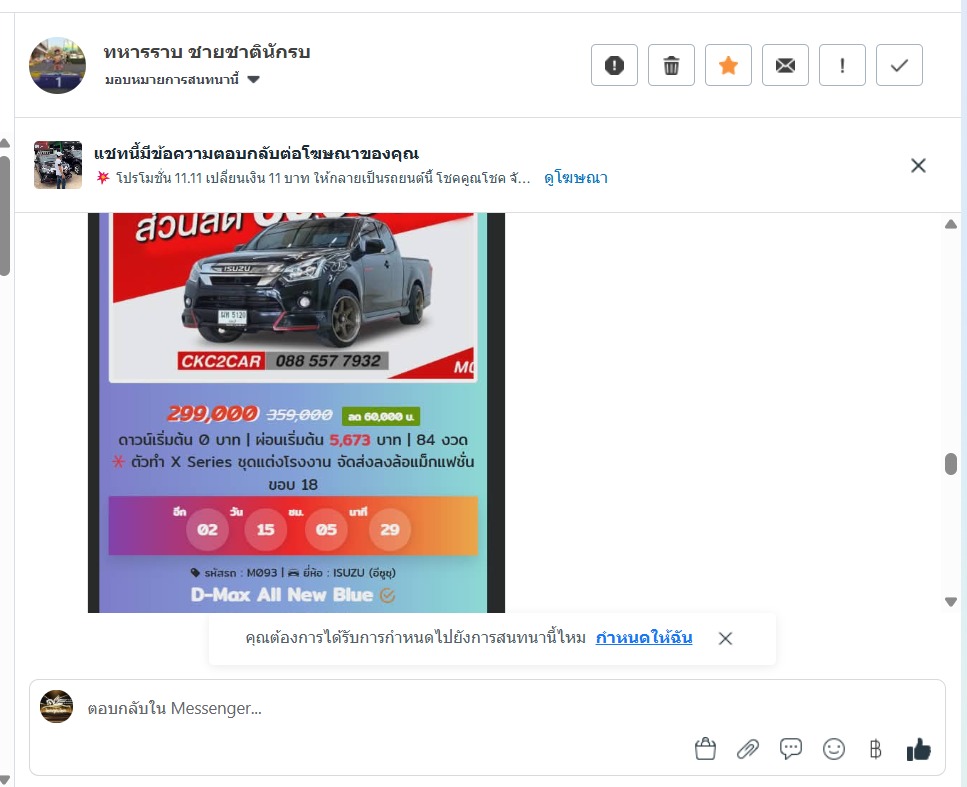Click chat scrollbar down arrow
967x787 pixels.
(951, 601)
